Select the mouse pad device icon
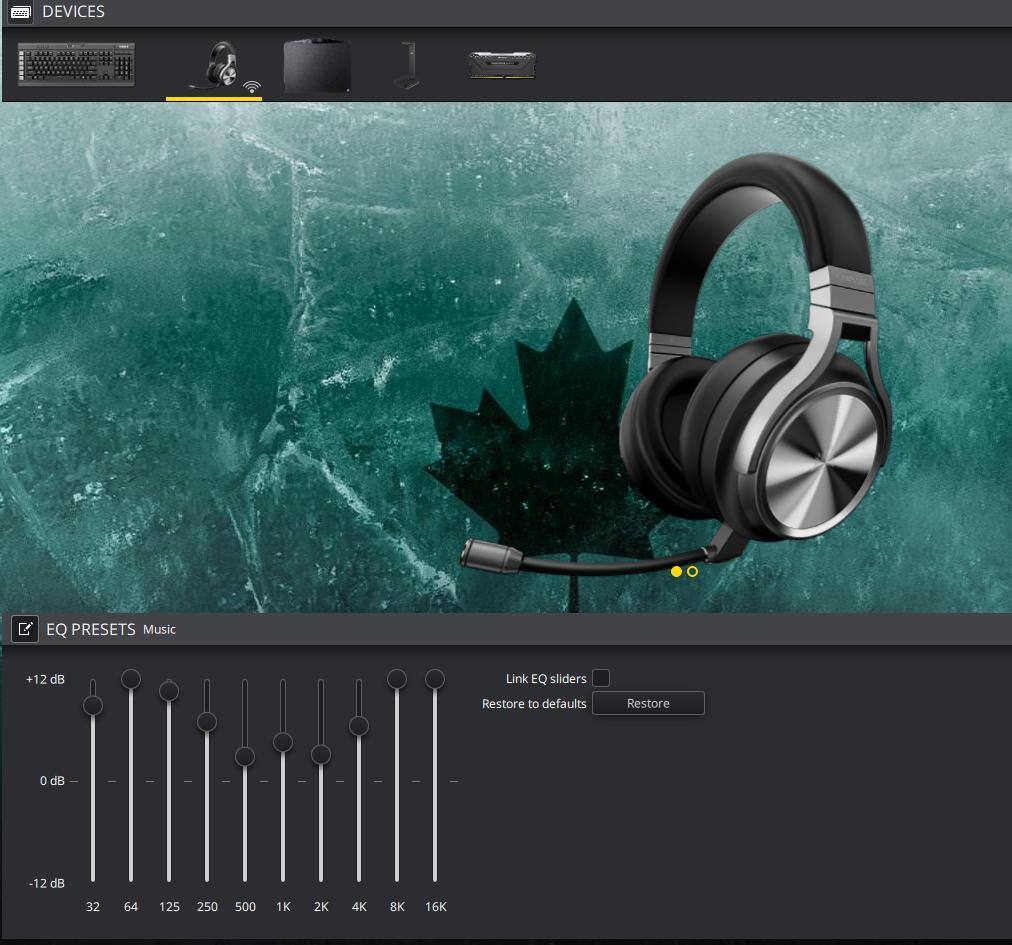The height and width of the screenshot is (945, 1012). click(x=316, y=66)
